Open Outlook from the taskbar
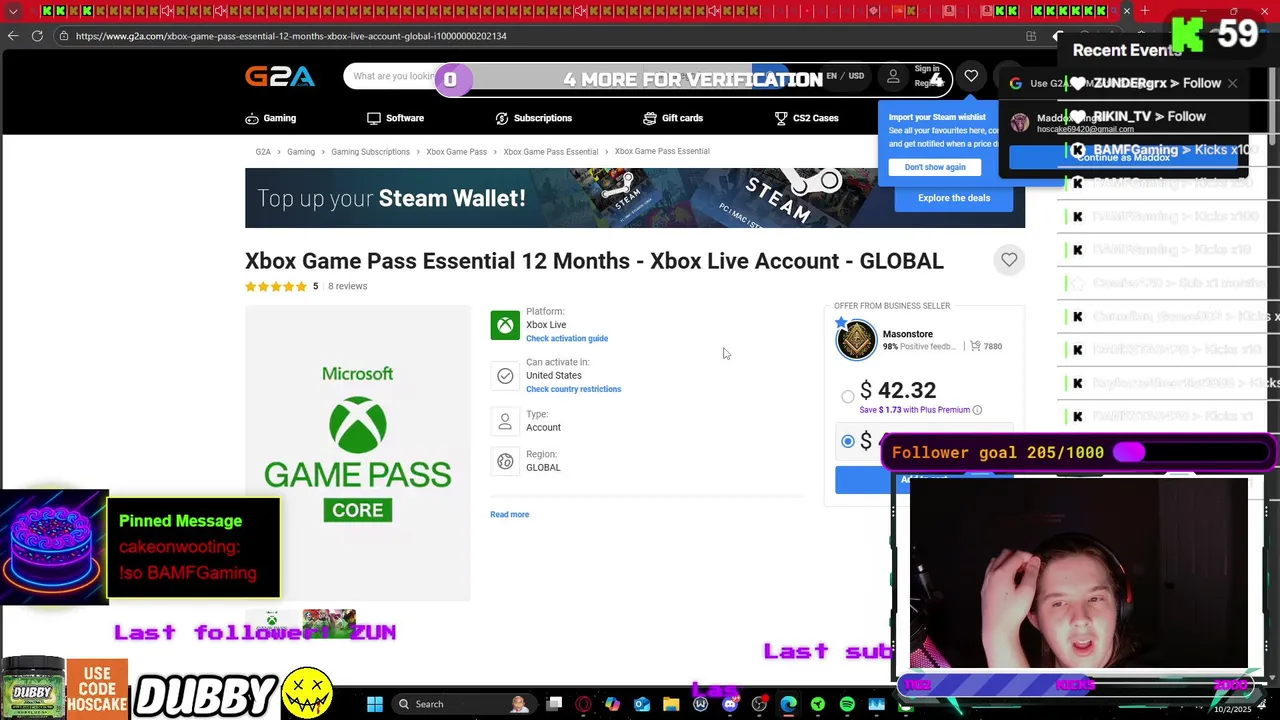The width and height of the screenshot is (1280, 720). 642,704
